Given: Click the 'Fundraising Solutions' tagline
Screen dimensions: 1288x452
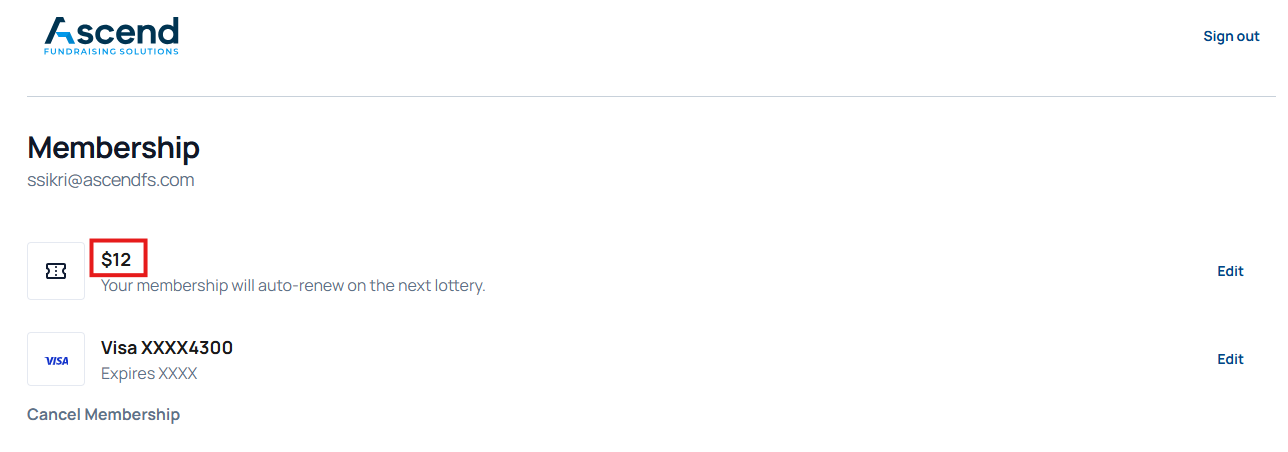Looking at the screenshot, I should [x=111, y=51].
